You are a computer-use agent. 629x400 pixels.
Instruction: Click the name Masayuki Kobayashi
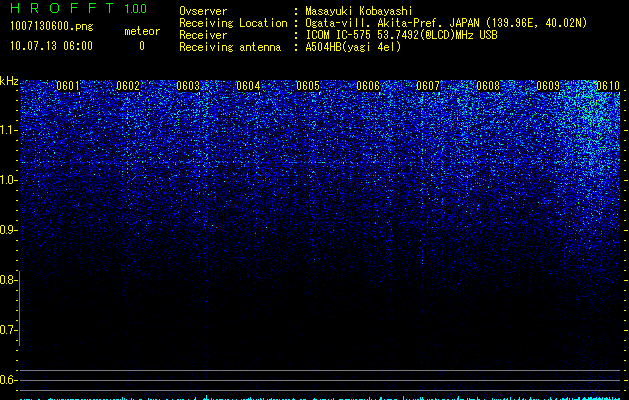coord(359,11)
